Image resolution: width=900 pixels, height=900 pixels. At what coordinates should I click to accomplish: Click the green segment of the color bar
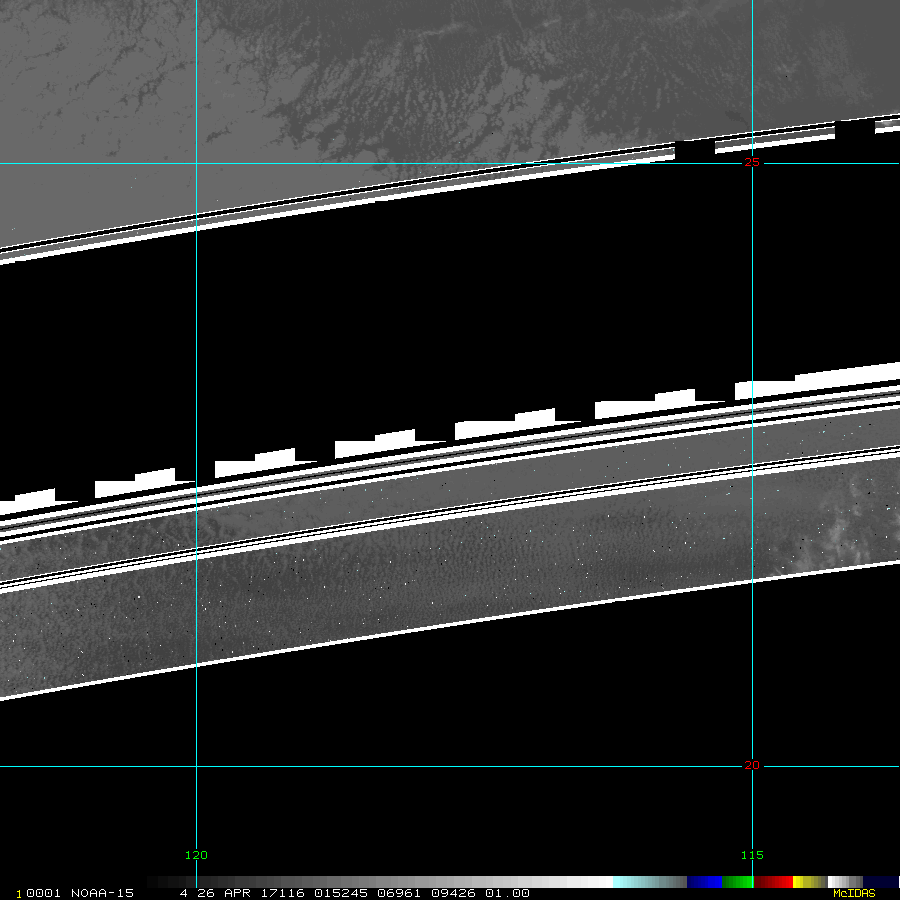click(x=737, y=882)
